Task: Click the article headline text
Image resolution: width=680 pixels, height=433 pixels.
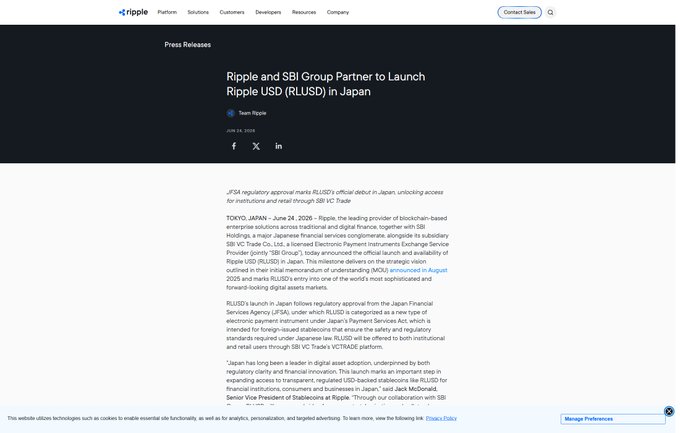Action: point(325,84)
